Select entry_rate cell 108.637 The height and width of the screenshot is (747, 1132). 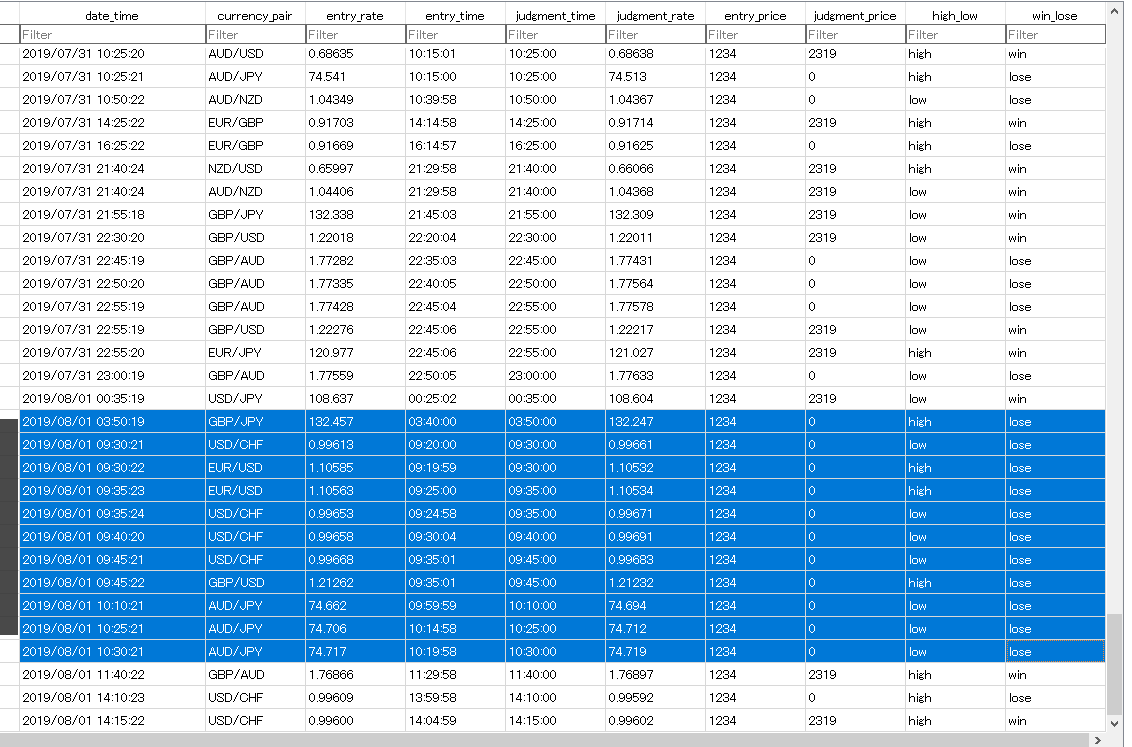(355, 399)
